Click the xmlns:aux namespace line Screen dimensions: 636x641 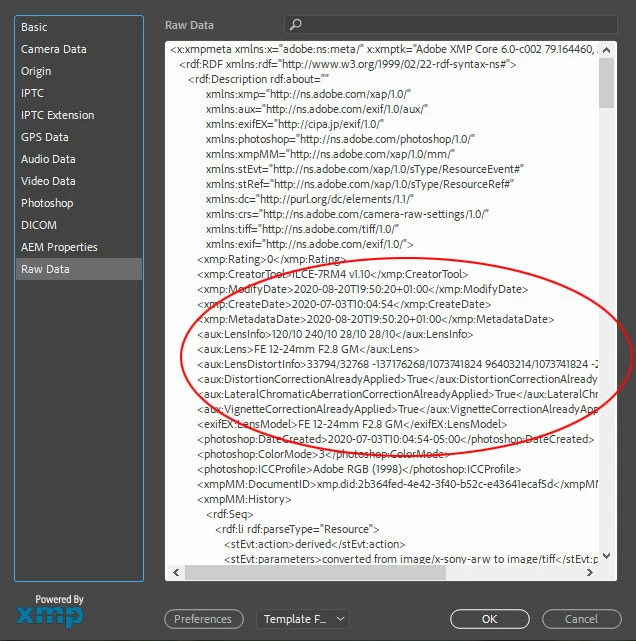[x=316, y=109]
